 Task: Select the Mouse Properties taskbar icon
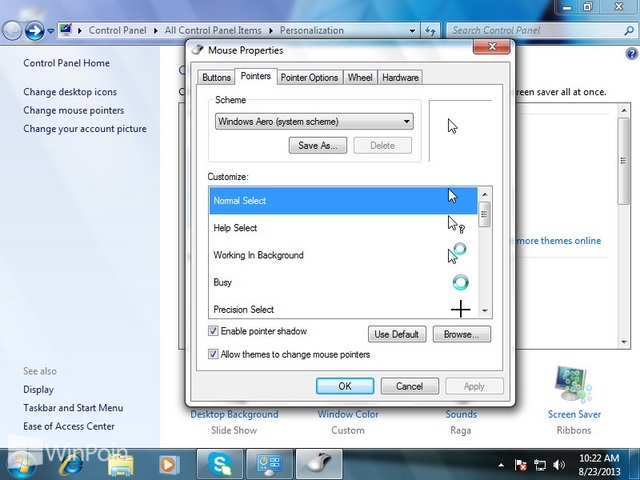click(319, 464)
